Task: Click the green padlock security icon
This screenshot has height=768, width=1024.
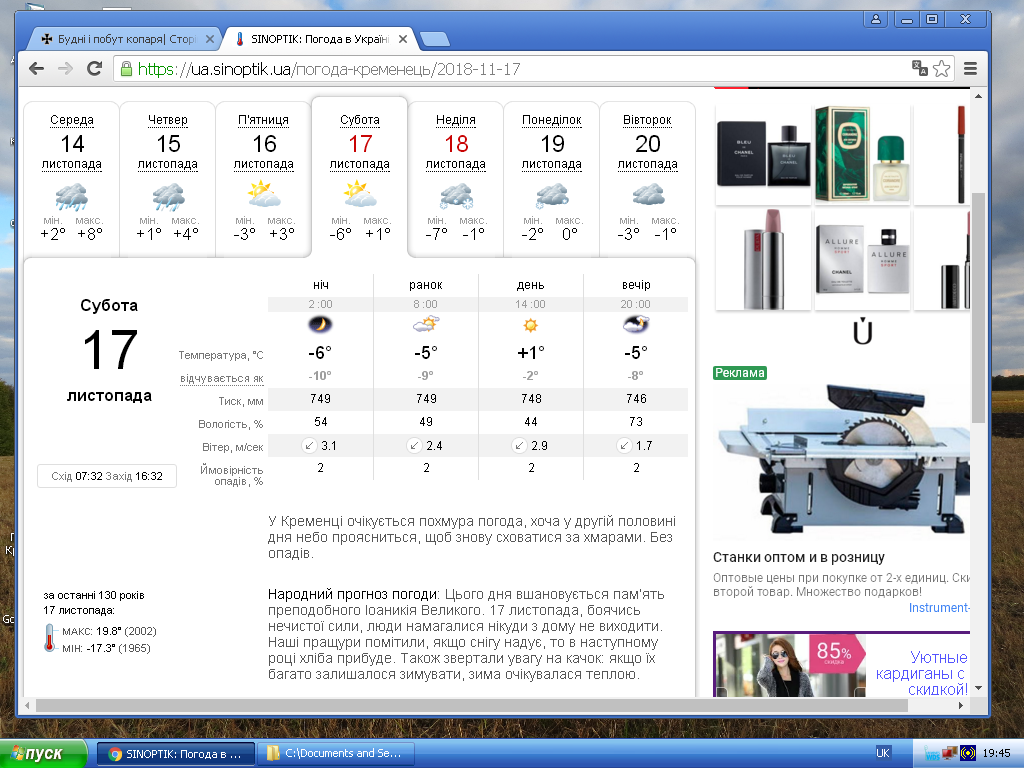Action: [x=126, y=69]
